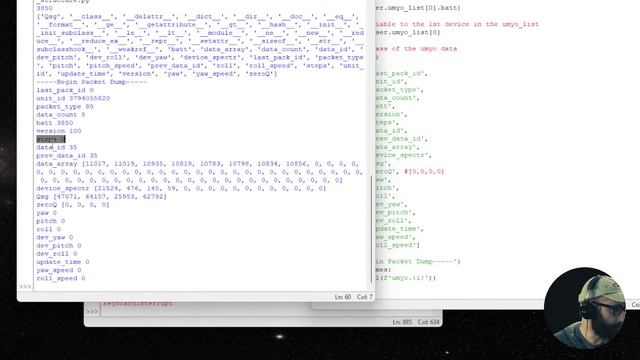The image size is (640, 360).
Task: Click the 'Qsg [47071, 64157...' line
Action: (x=102, y=196)
